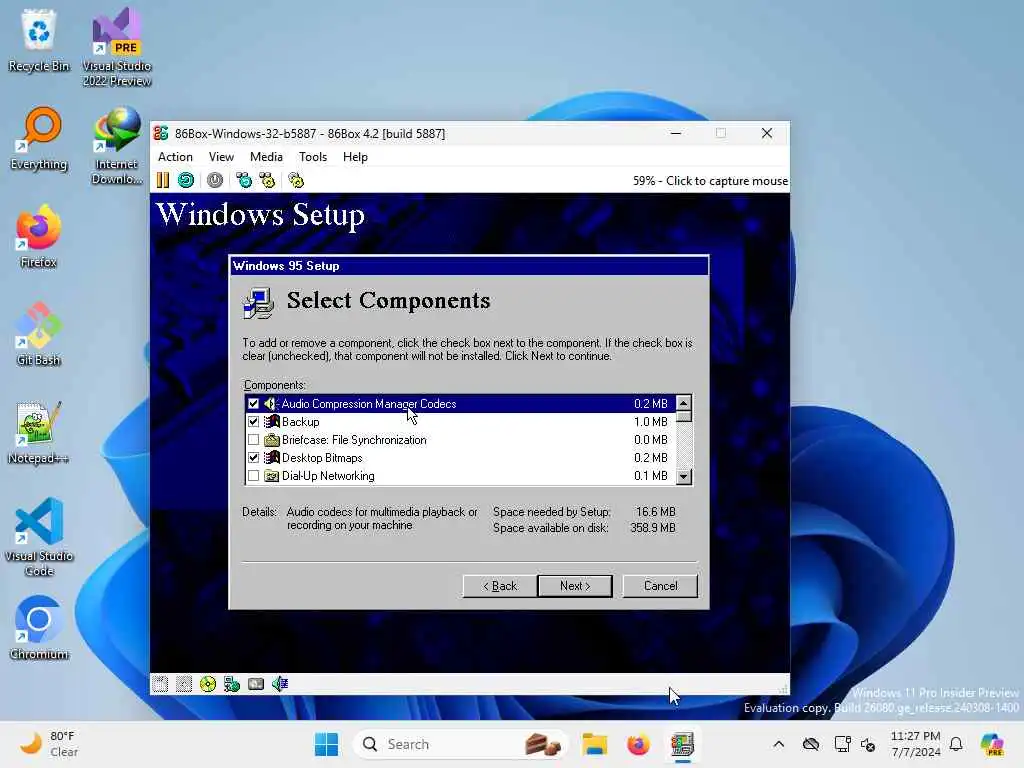Open the Help menu
This screenshot has width=1024, height=768.
point(355,157)
